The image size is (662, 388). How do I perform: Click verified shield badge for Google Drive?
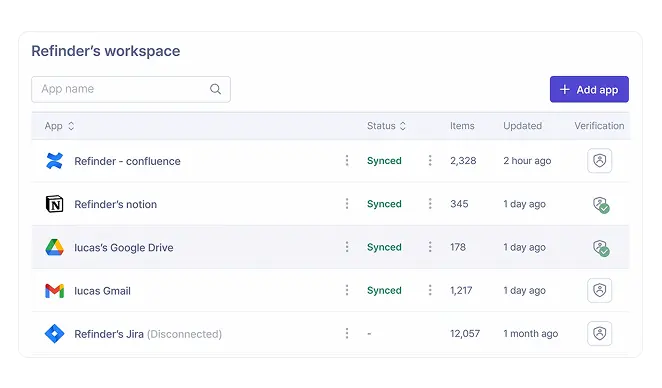click(x=601, y=248)
